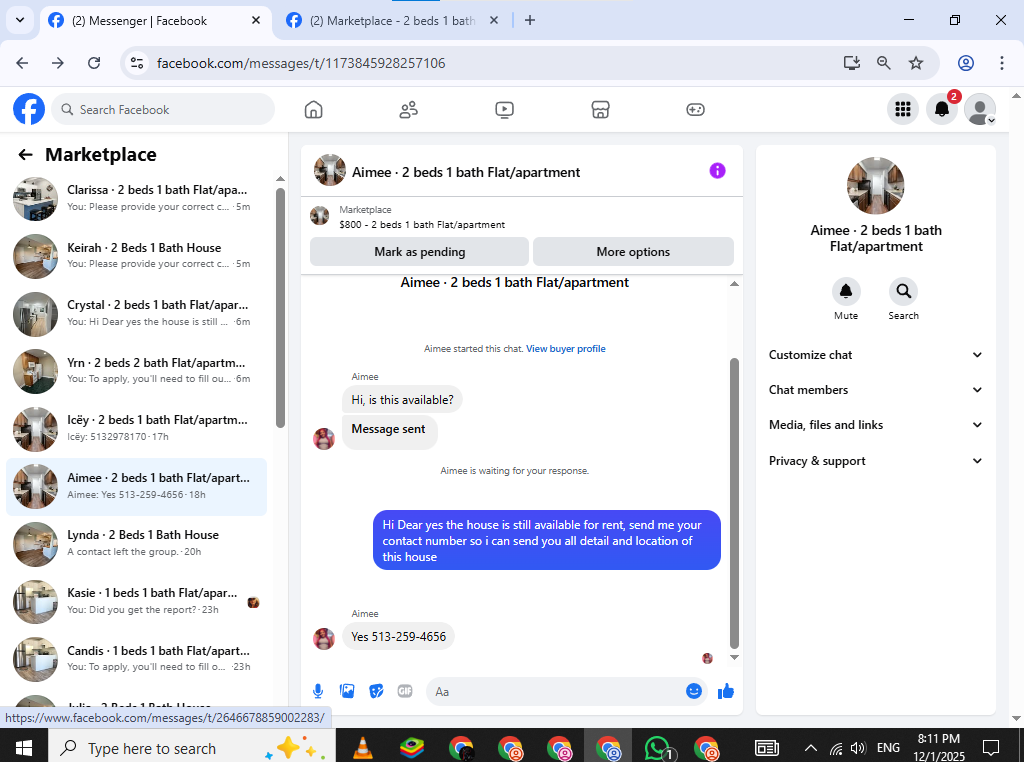Click the browser address bar URL
Viewport: 1024px width, 762px height.
tap(301, 63)
